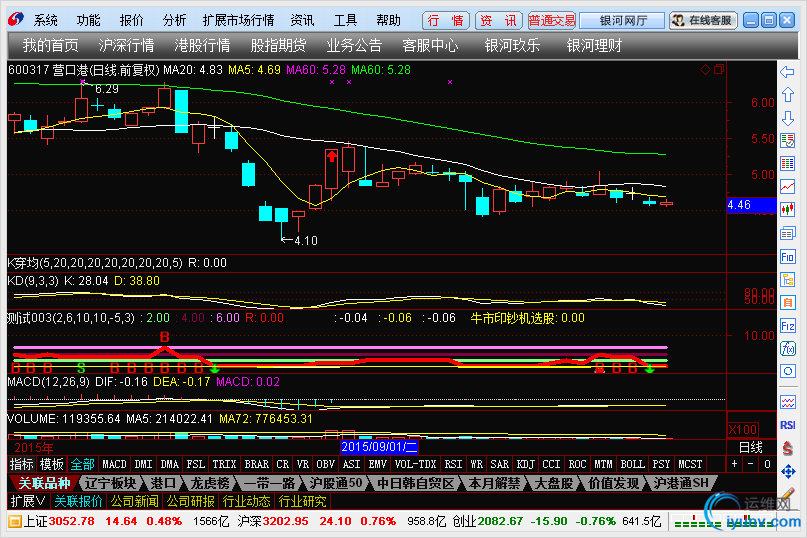
Task: Open 银河理财 tab
Action: pyautogui.click(x=594, y=45)
